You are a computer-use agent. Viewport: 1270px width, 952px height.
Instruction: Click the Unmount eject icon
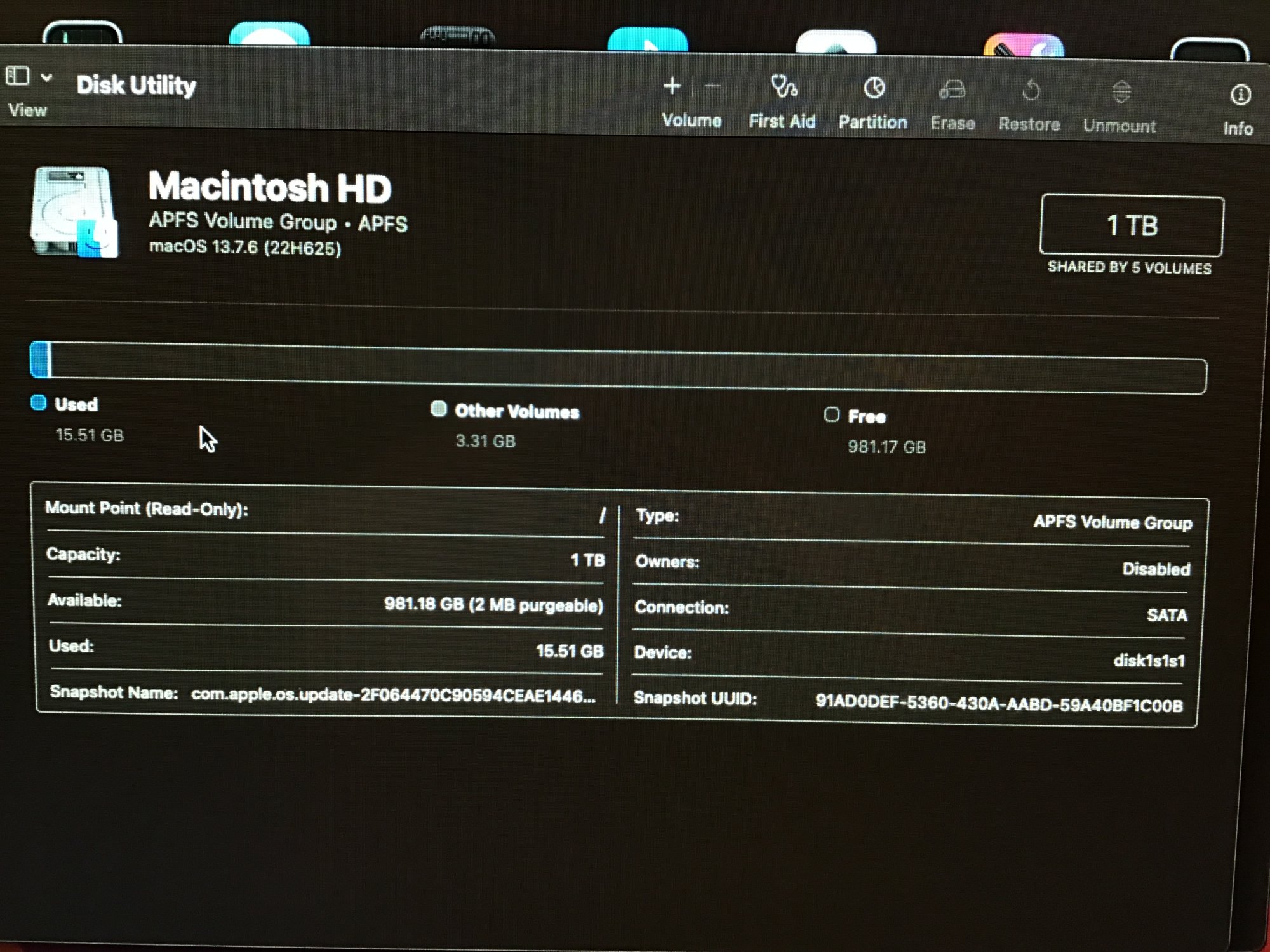(x=1121, y=93)
